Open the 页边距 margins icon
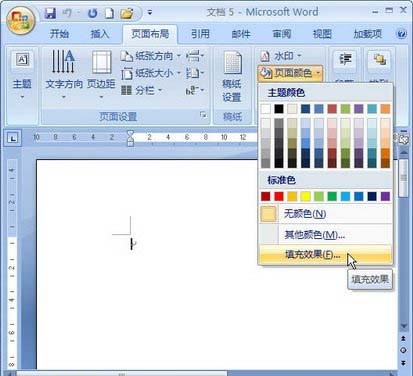This screenshot has height=376, width=413. pyautogui.click(x=101, y=74)
